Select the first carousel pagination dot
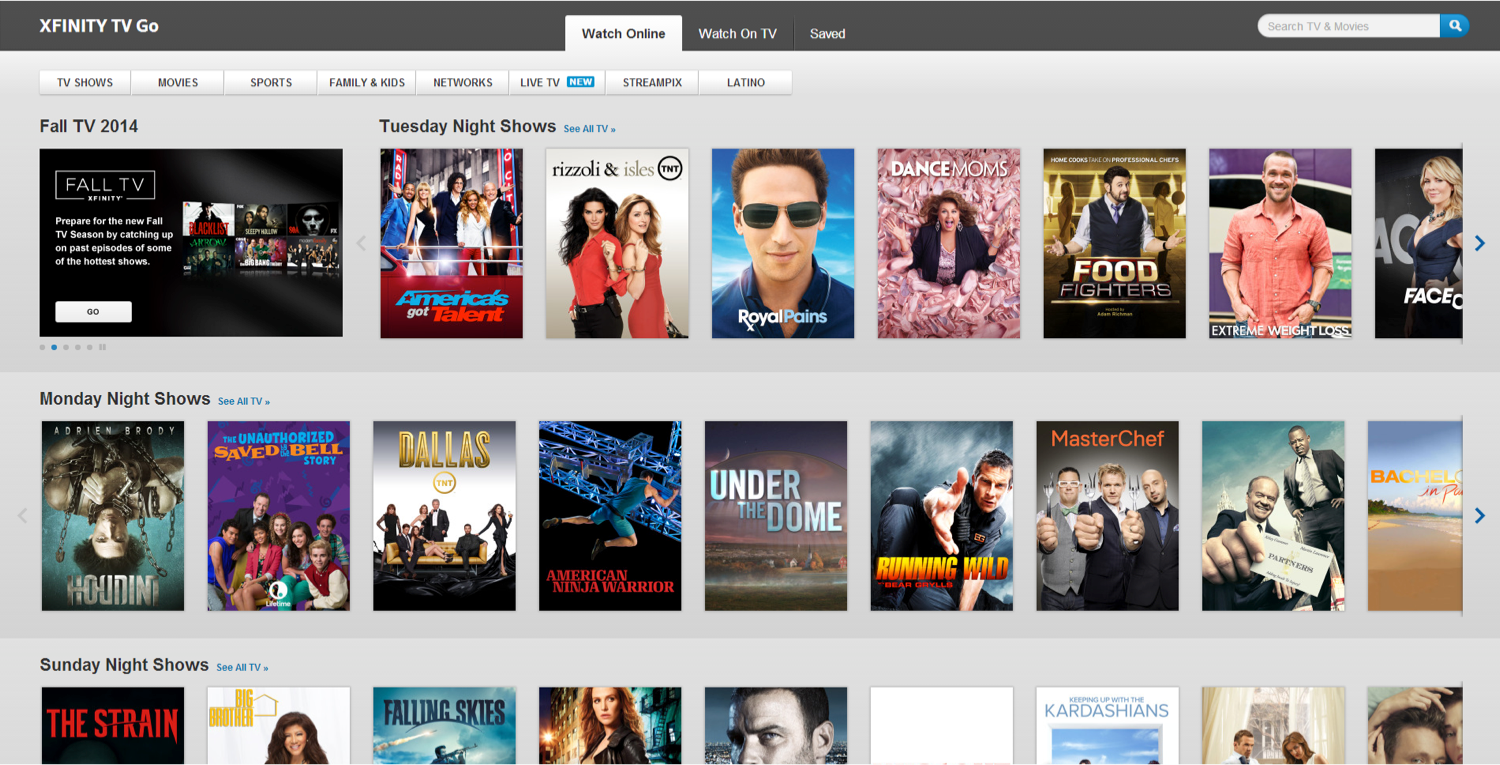1500x765 pixels. (42, 347)
